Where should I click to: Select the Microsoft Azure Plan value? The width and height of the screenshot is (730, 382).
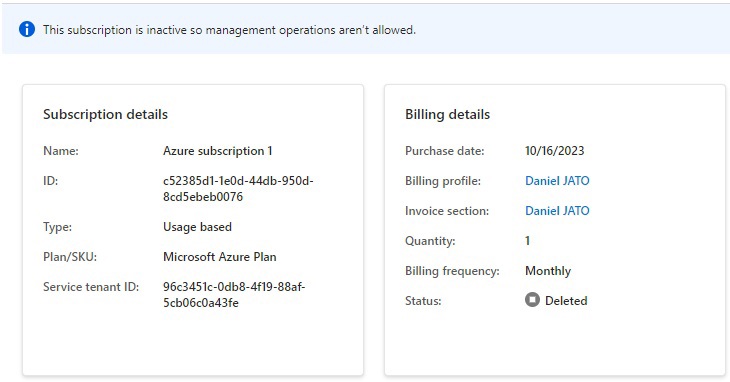[220, 257]
